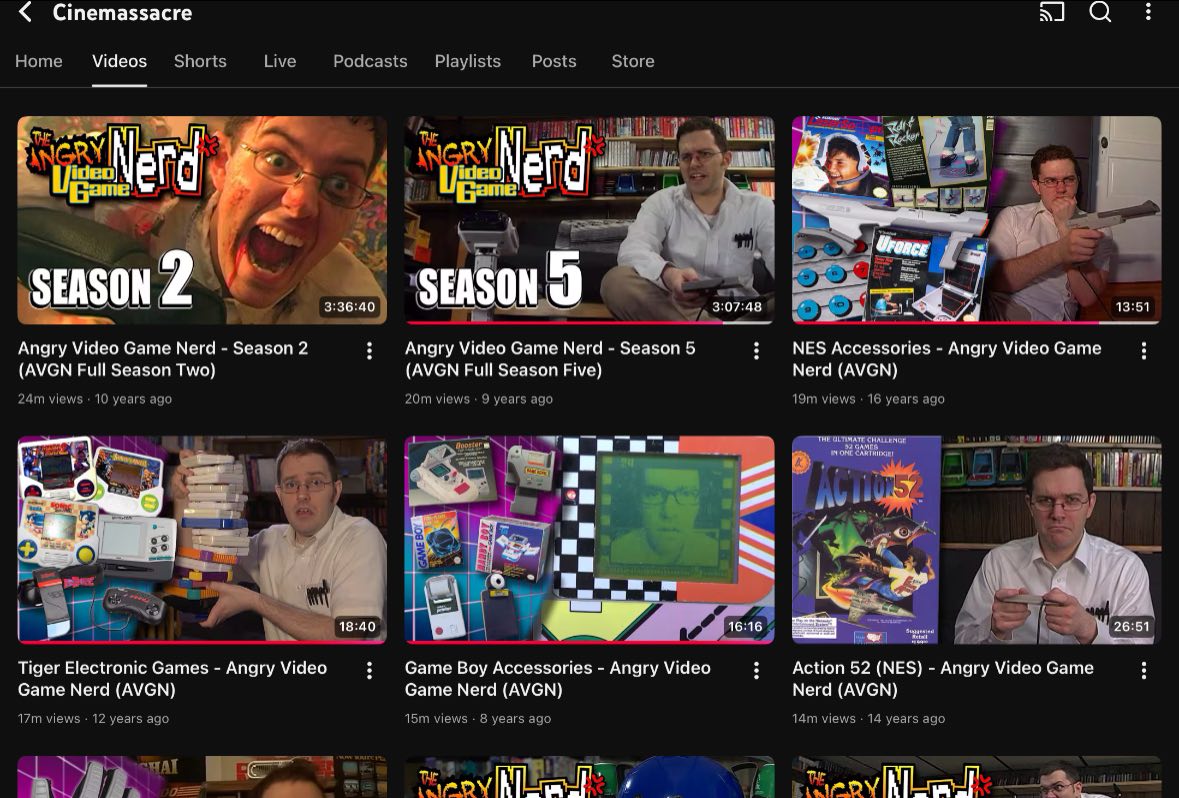Viewport: 1179px width, 798px height.
Task: Select '19m views · 16 years ago' text
Action: (x=868, y=399)
